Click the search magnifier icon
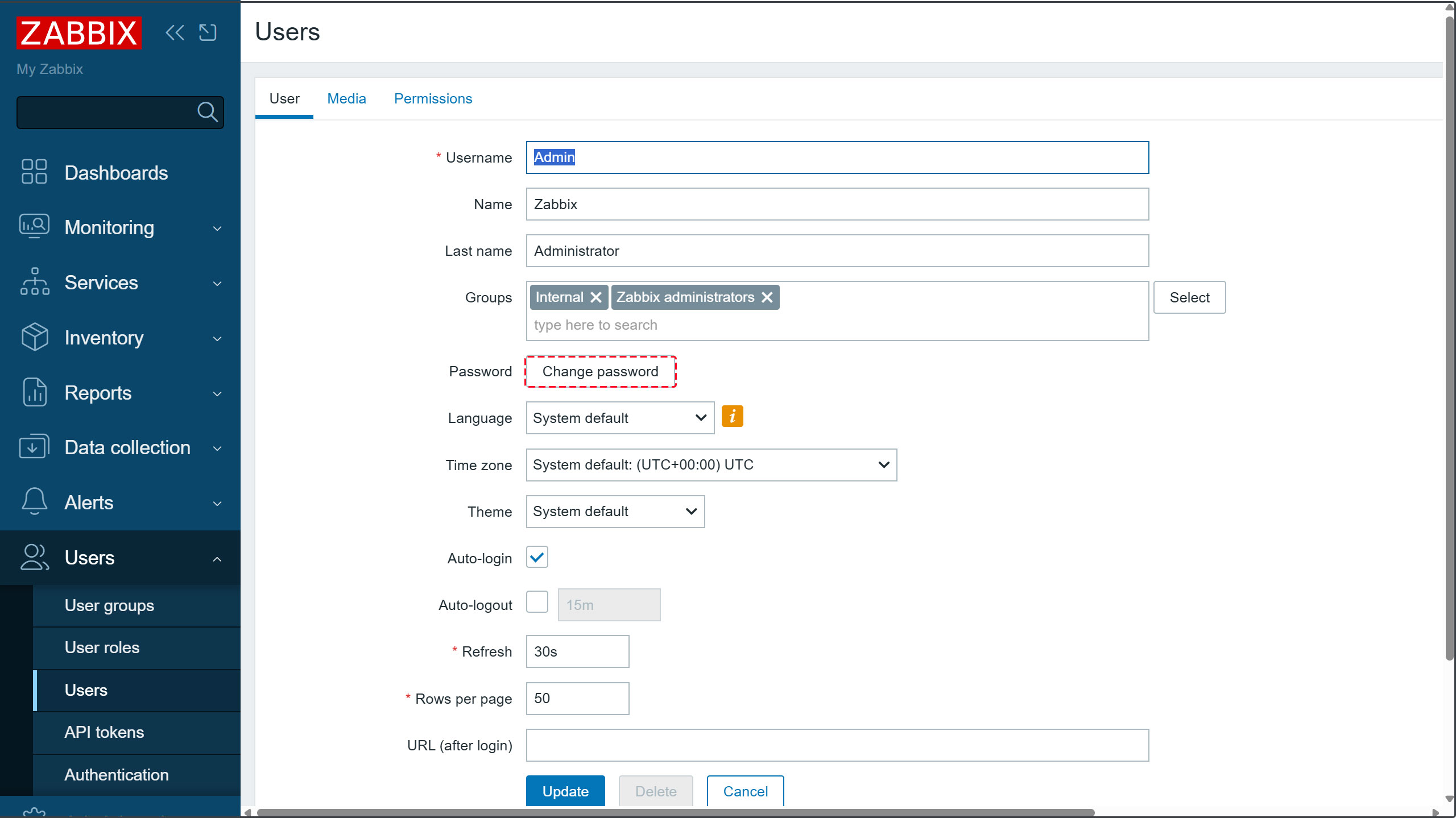 coord(207,112)
